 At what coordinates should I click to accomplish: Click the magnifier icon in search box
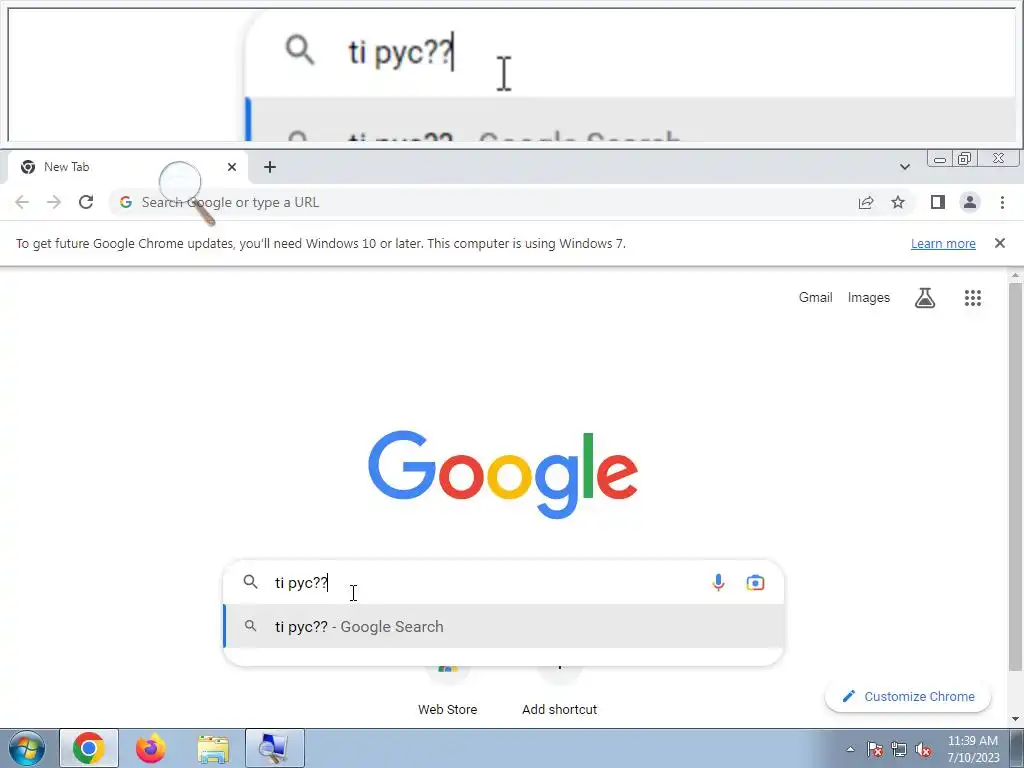pyautogui.click(x=250, y=581)
